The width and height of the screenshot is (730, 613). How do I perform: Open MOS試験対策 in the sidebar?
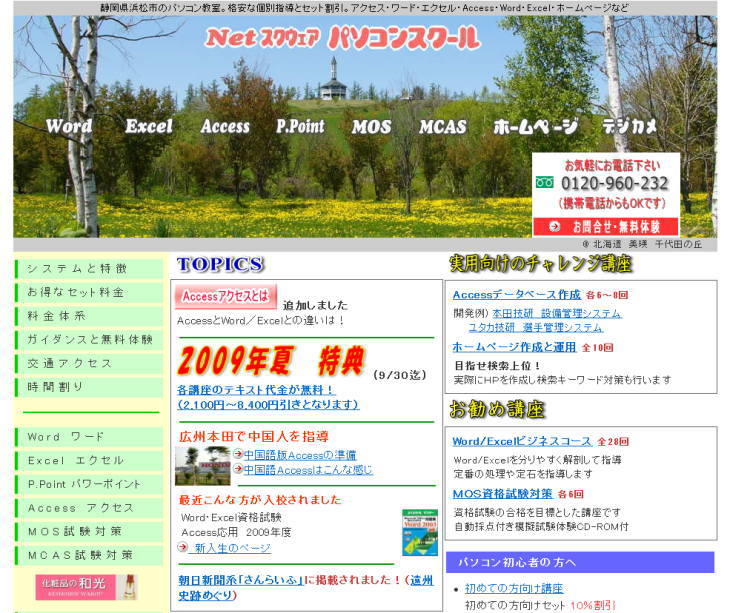pos(89,532)
